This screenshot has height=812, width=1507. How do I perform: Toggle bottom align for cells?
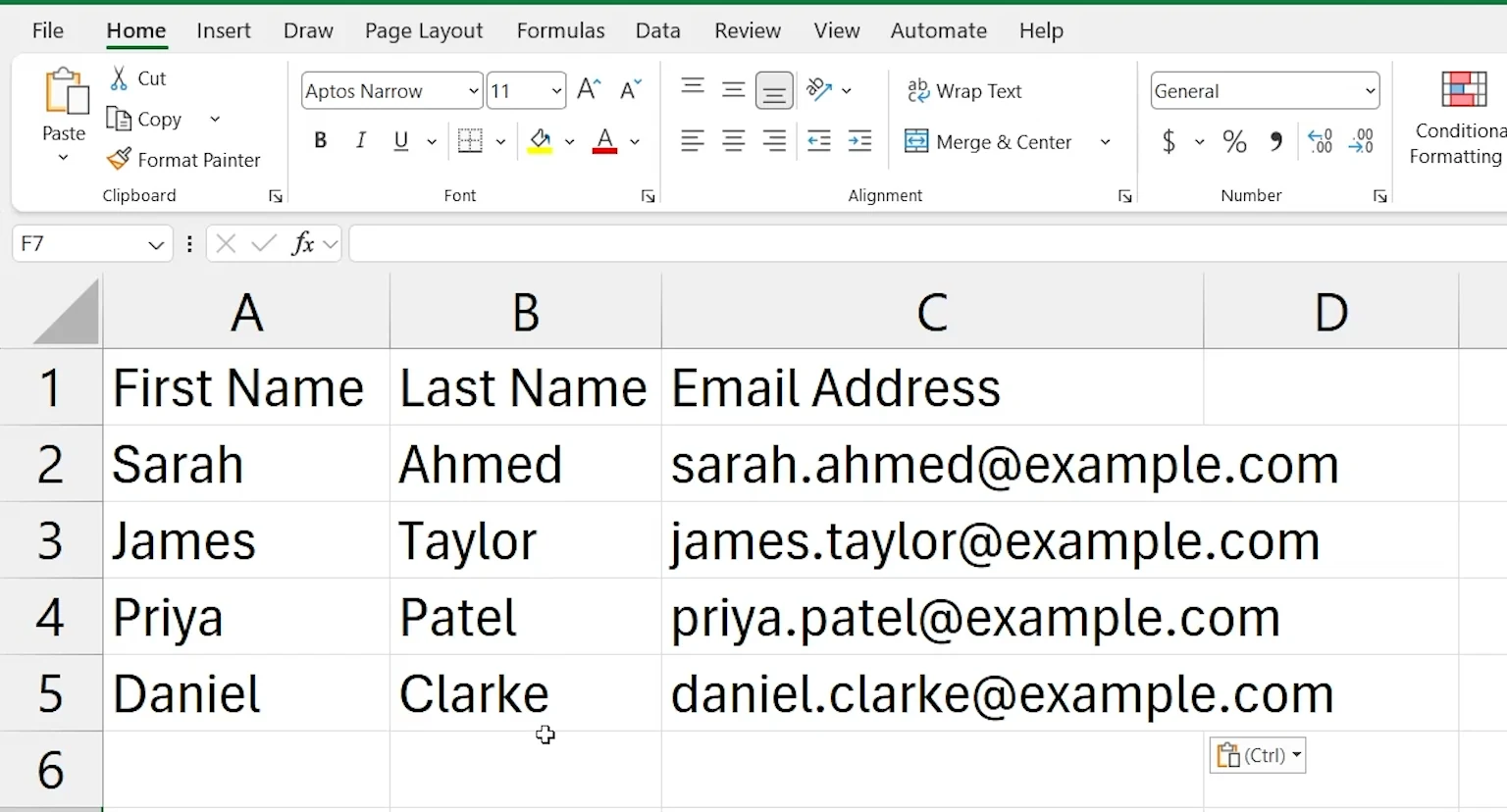[x=774, y=91]
